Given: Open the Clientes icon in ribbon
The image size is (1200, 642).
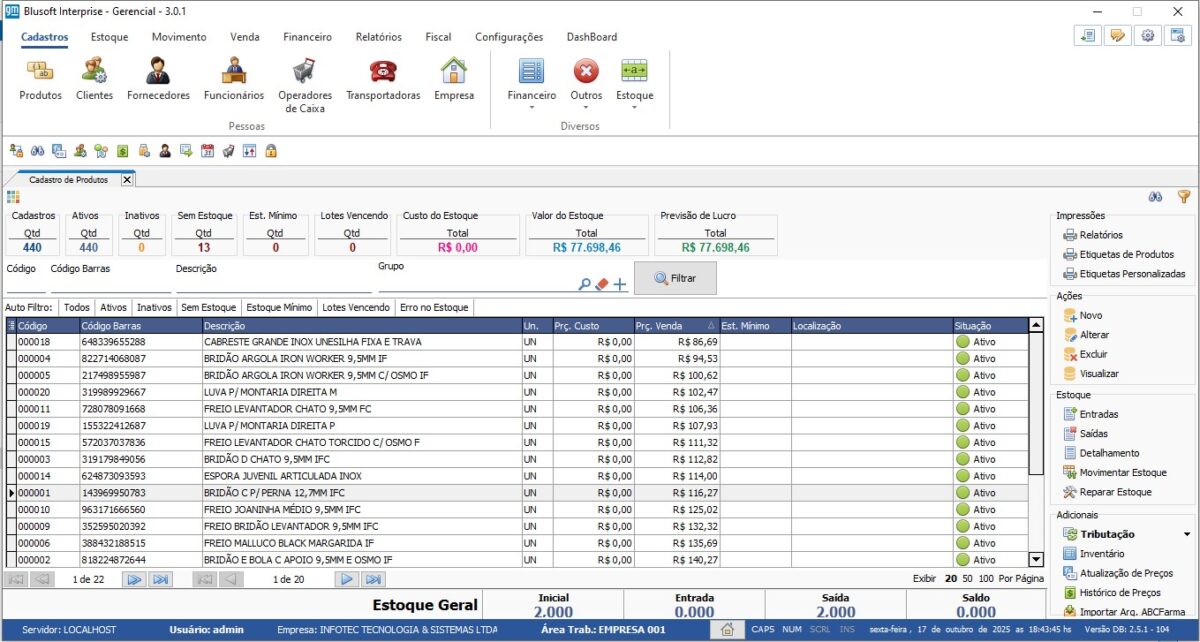Looking at the screenshot, I should pos(95,72).
